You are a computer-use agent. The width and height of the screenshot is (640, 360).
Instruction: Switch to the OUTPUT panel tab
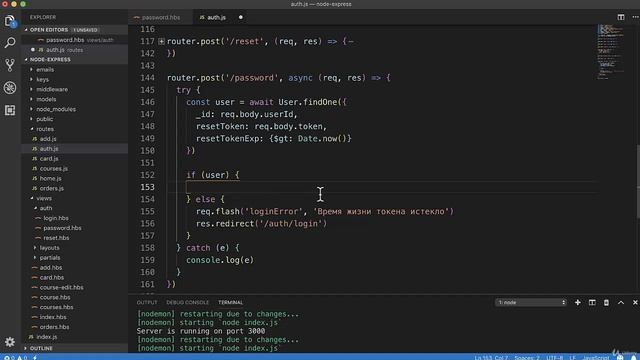[x=147, y=302]
